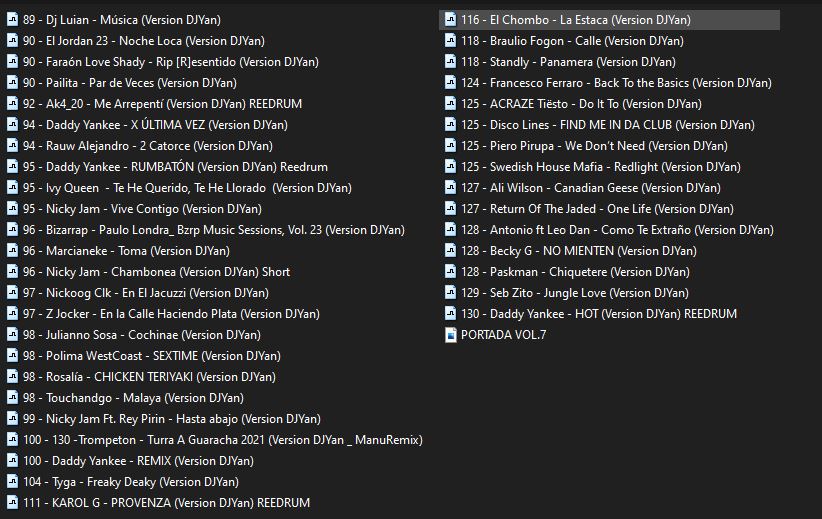Select file name 'Rauw Alejandro - 2 Catorce'
Screen dimensions: 822x519
tap(148, 146)
